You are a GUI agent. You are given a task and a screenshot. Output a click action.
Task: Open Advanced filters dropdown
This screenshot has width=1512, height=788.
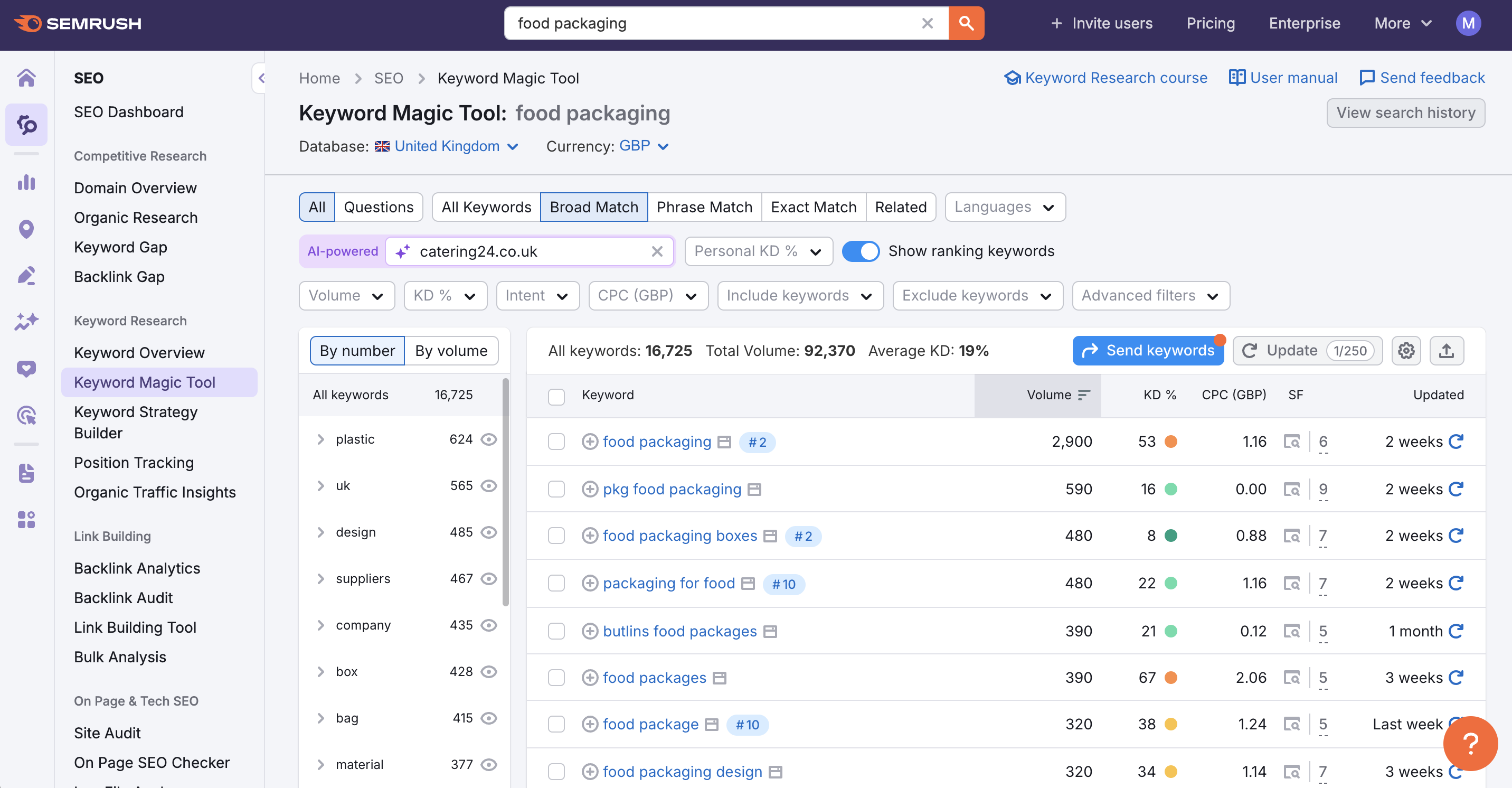[x=1150, y=295]
